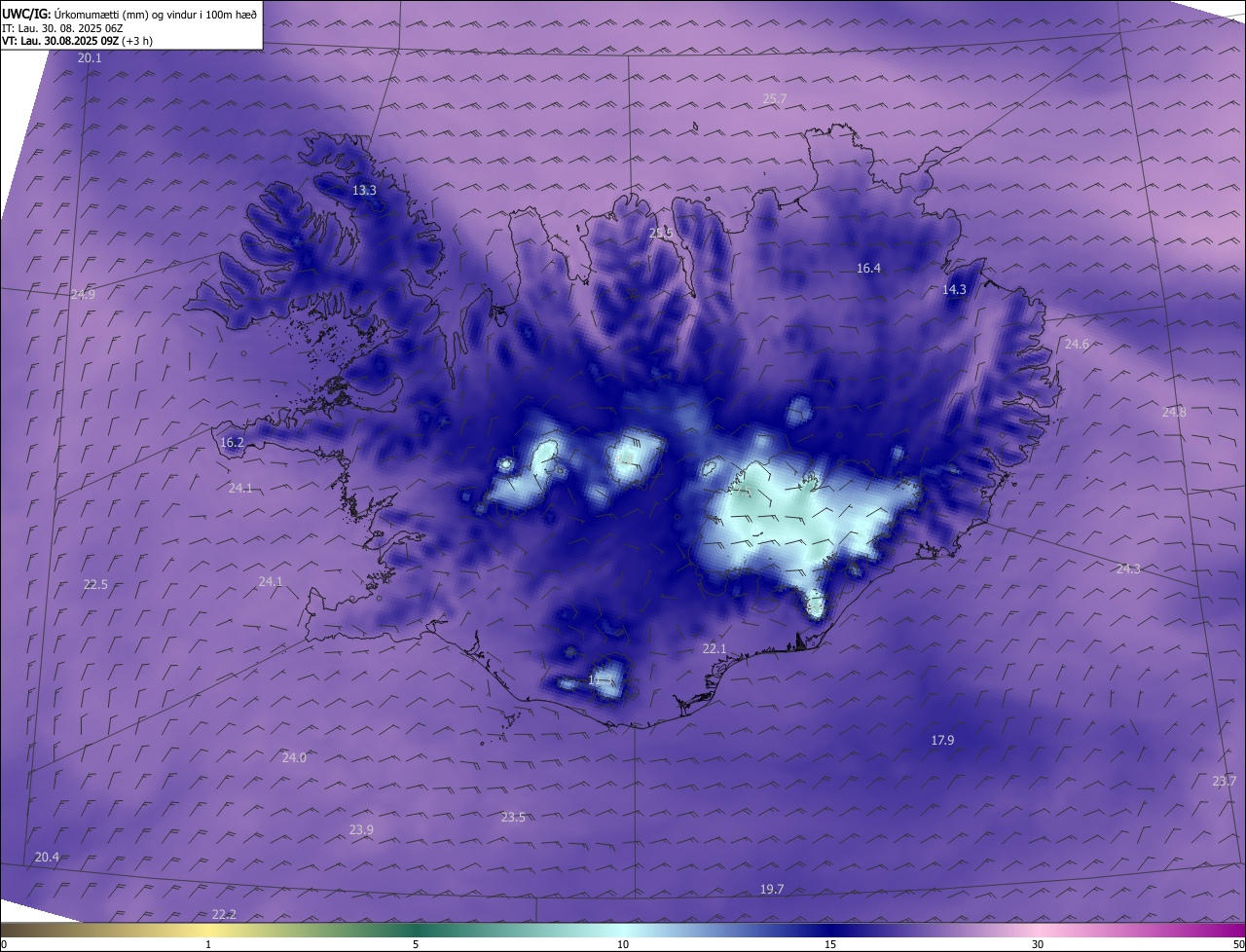Click the 13.3 value over the Westfjords

point(364,191)
